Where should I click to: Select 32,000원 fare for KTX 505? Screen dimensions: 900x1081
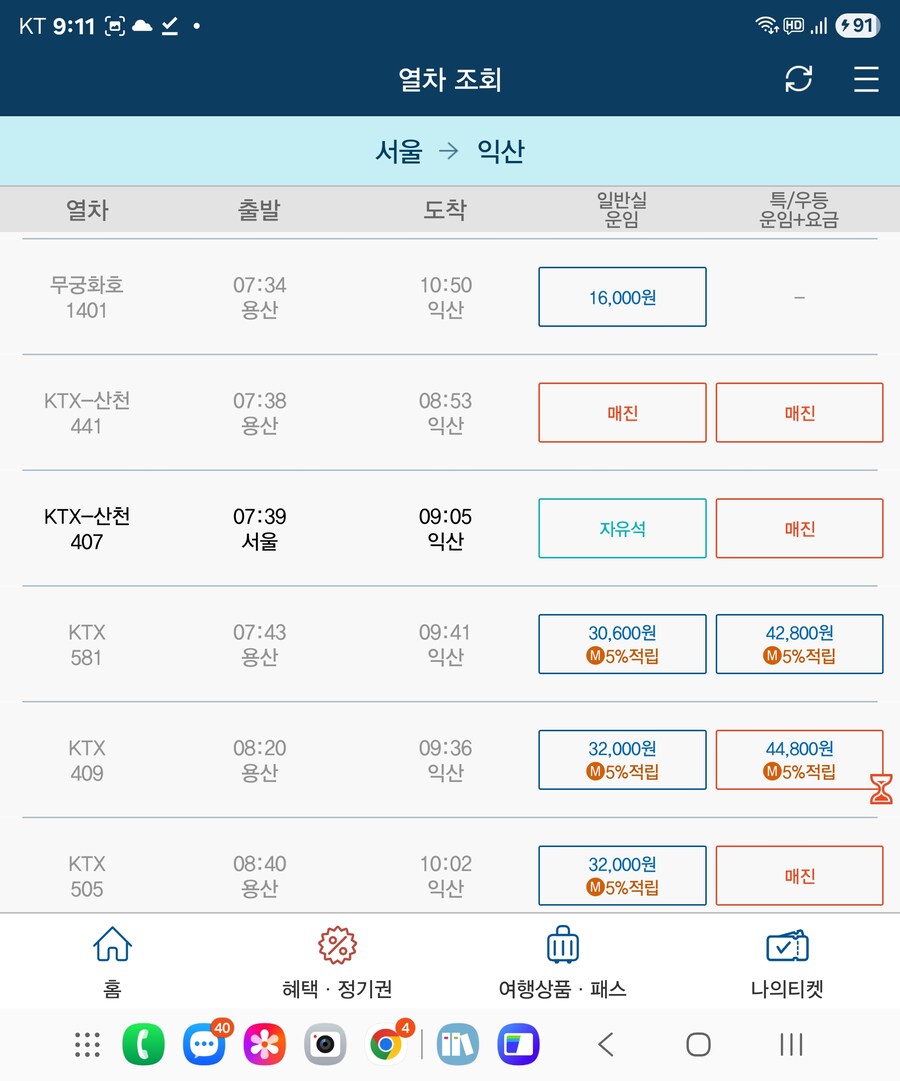pyautogui.click(x=622, y=876)
